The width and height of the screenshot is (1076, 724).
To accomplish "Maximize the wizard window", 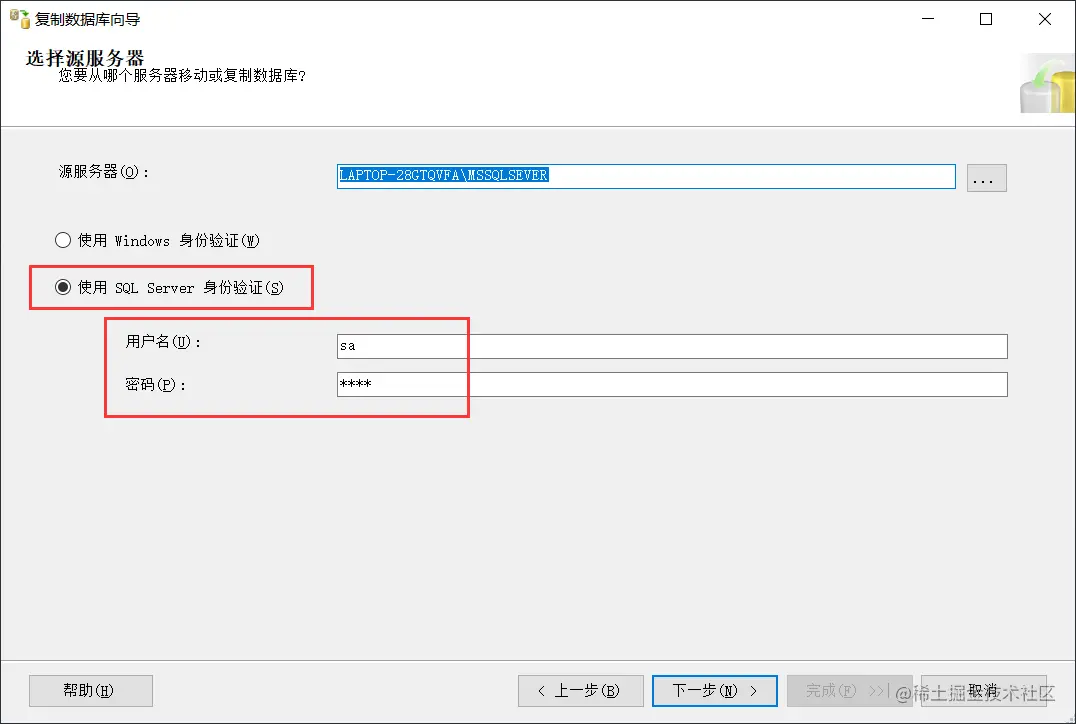I will 985,19.
